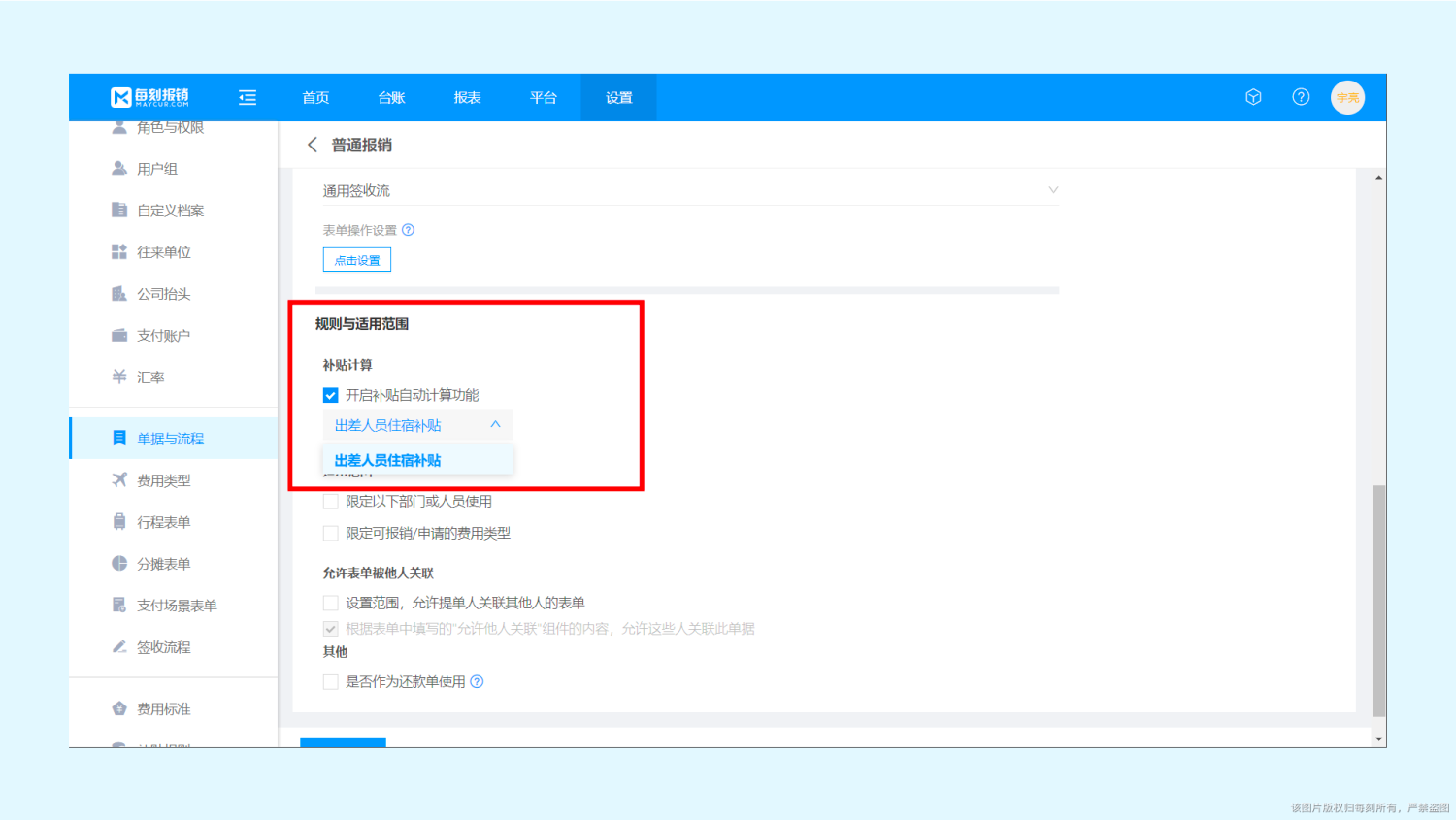
Task: Check 限定可报销/申请的费用类型 option
Action: click(331, 534)
